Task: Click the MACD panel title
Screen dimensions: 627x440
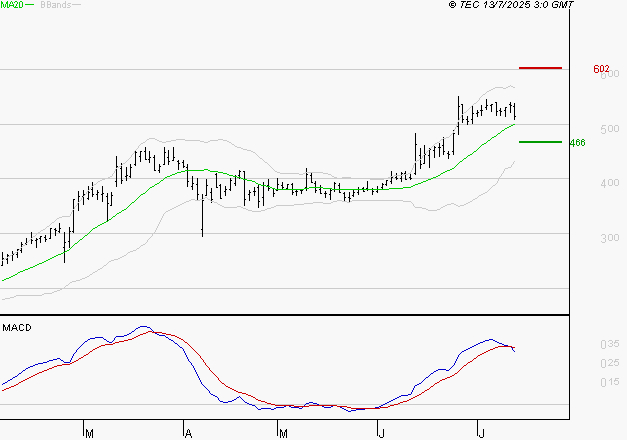Action: pyautogui.click(x=15, y=327)
